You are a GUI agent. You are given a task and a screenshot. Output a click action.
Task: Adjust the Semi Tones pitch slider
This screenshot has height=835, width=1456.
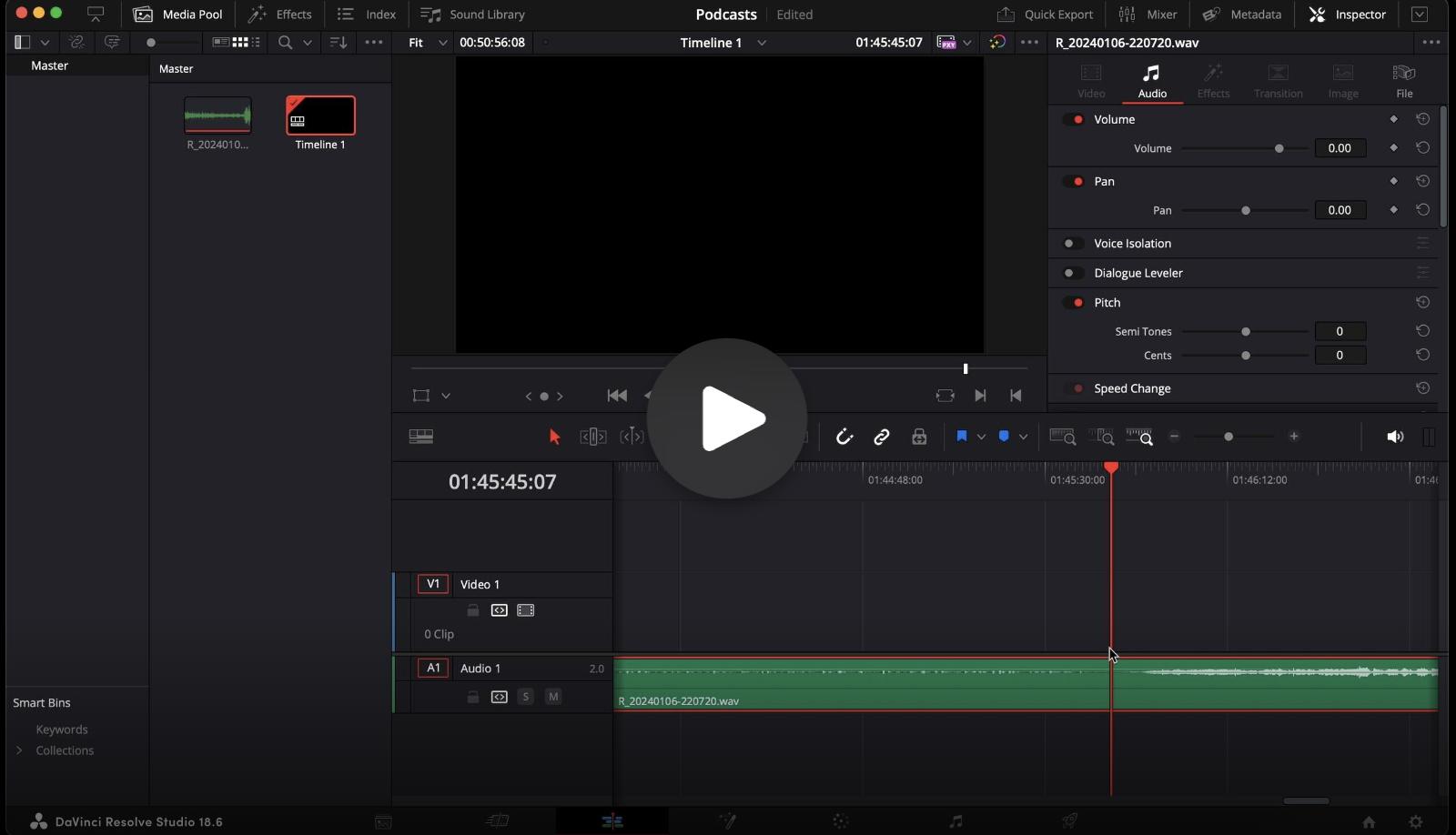pyautogui.click(x=1244, y=331)
